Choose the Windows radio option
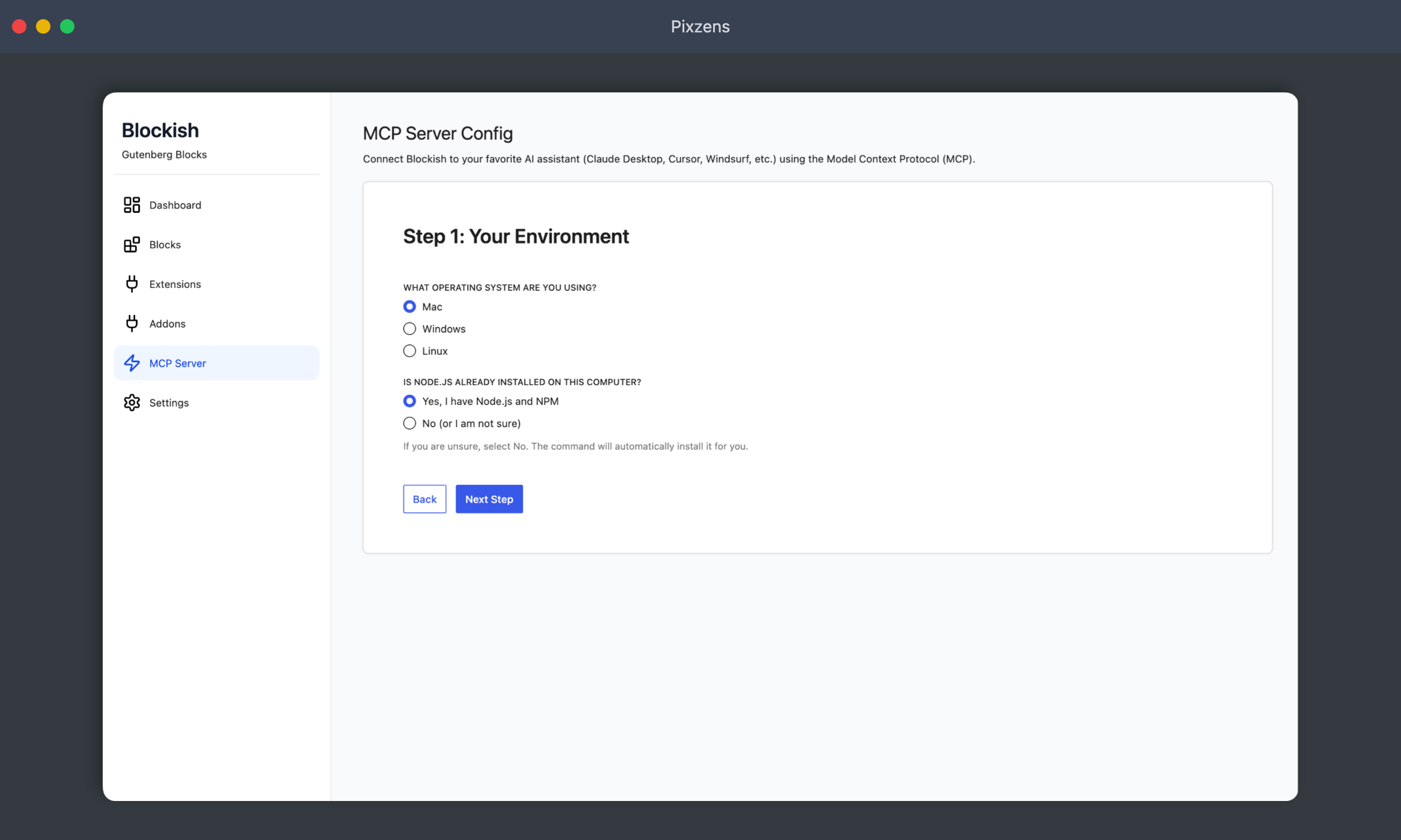The image size is (1401, 840). (409, 329)
